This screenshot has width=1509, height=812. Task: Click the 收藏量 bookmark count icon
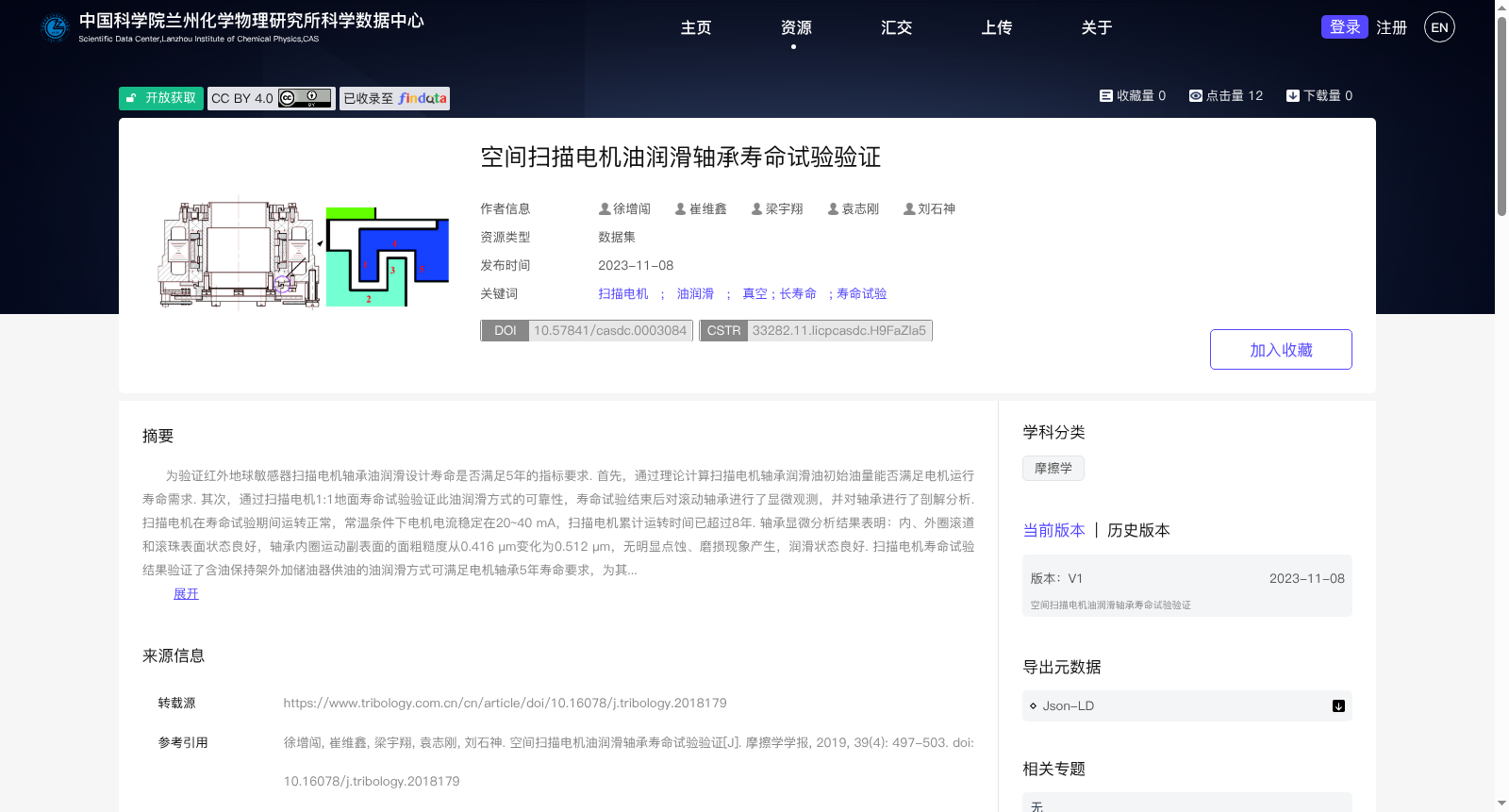[x=1106, y=96]
